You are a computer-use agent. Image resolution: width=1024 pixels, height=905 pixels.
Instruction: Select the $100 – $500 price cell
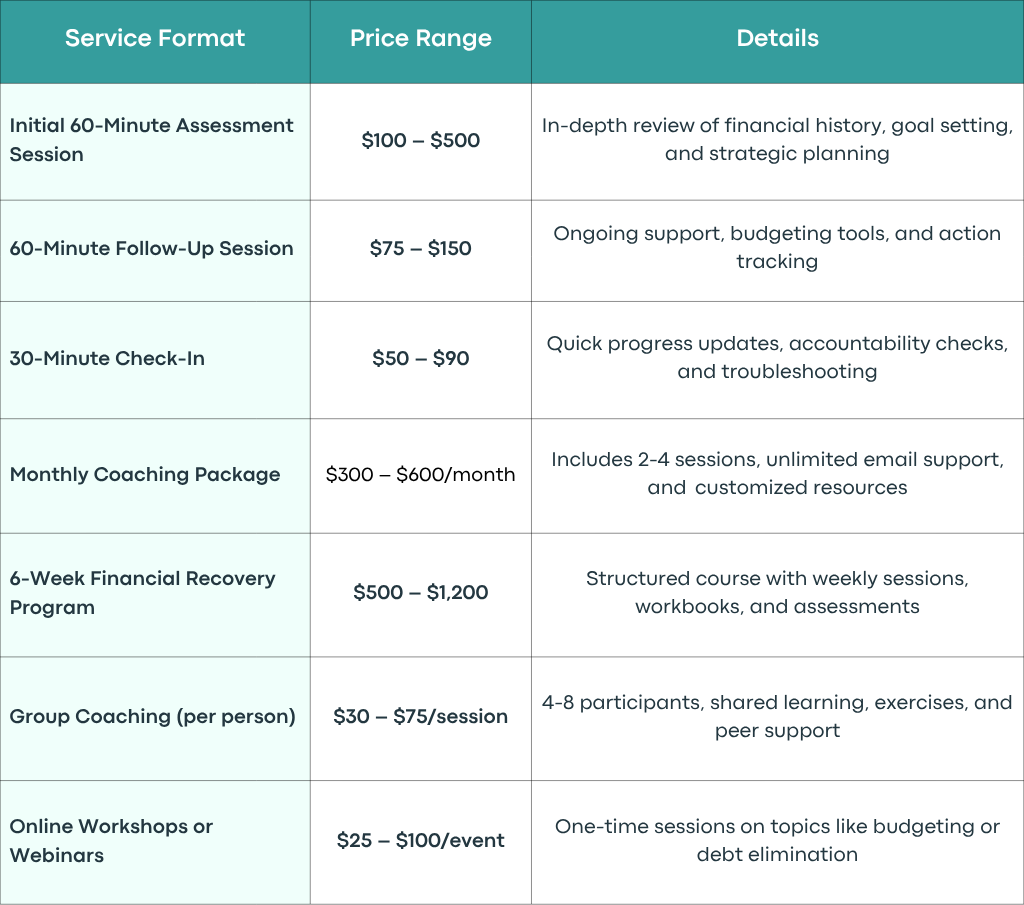point(421,140)
